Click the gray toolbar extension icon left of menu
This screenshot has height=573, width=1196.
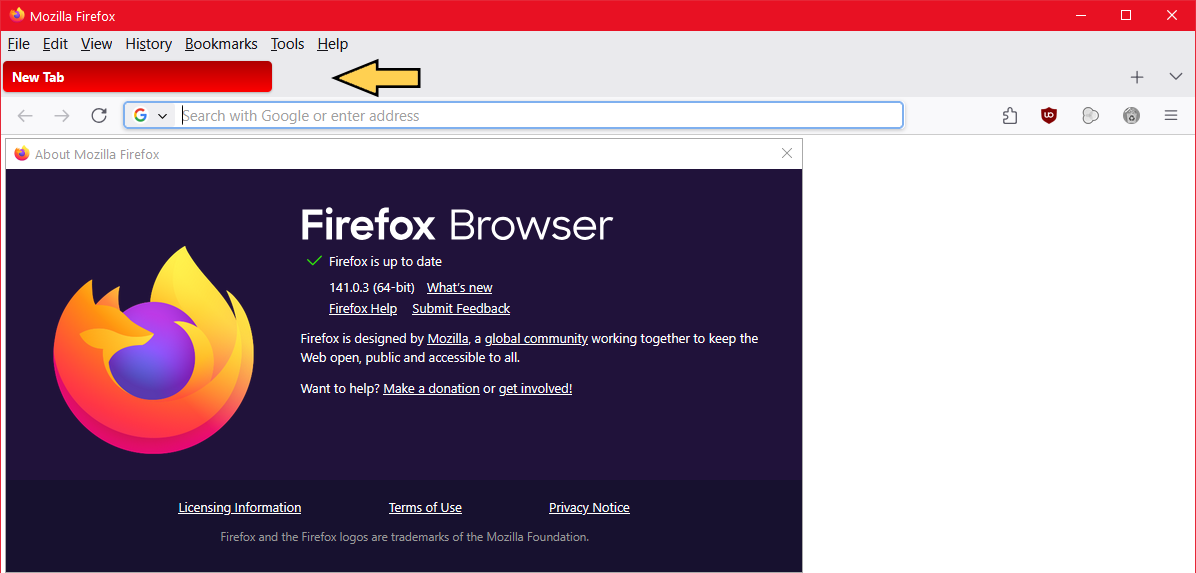point(1131,116)
